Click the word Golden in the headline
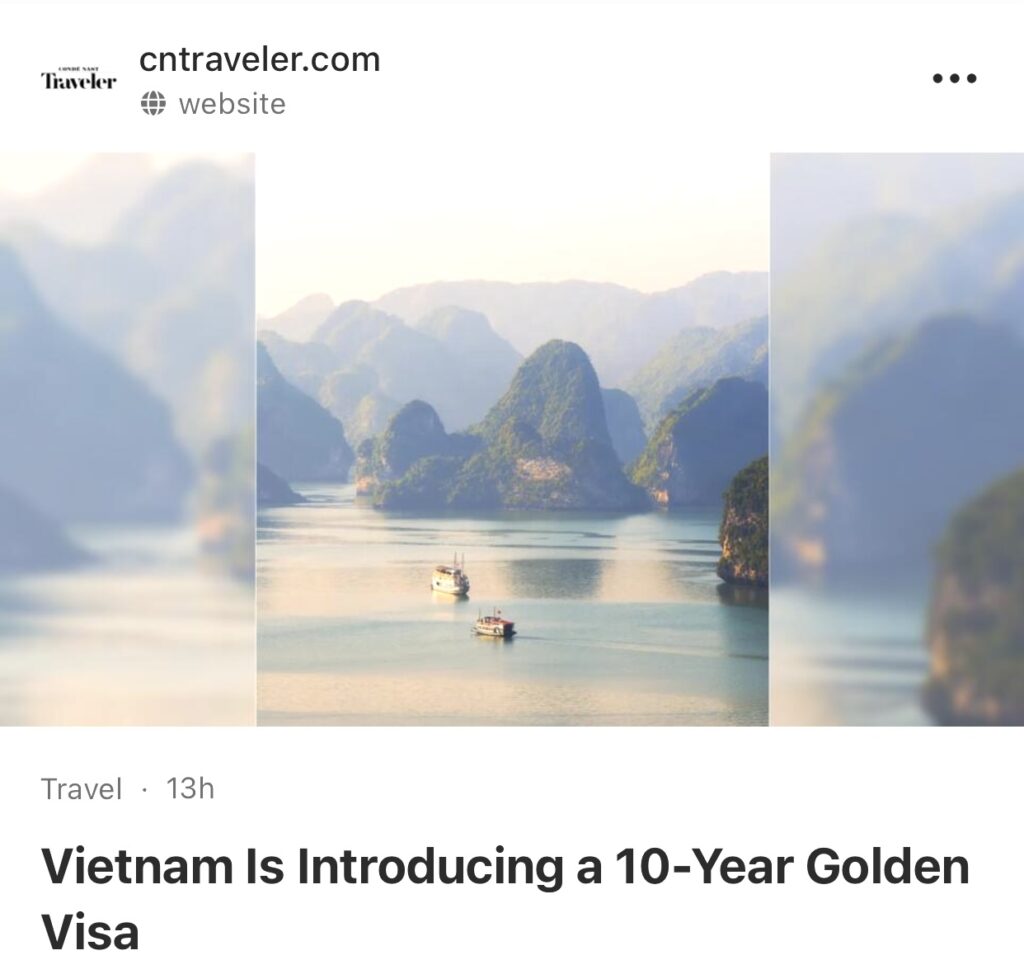The width and height of the screenshot is (1024, 974). tap(888, 866)
